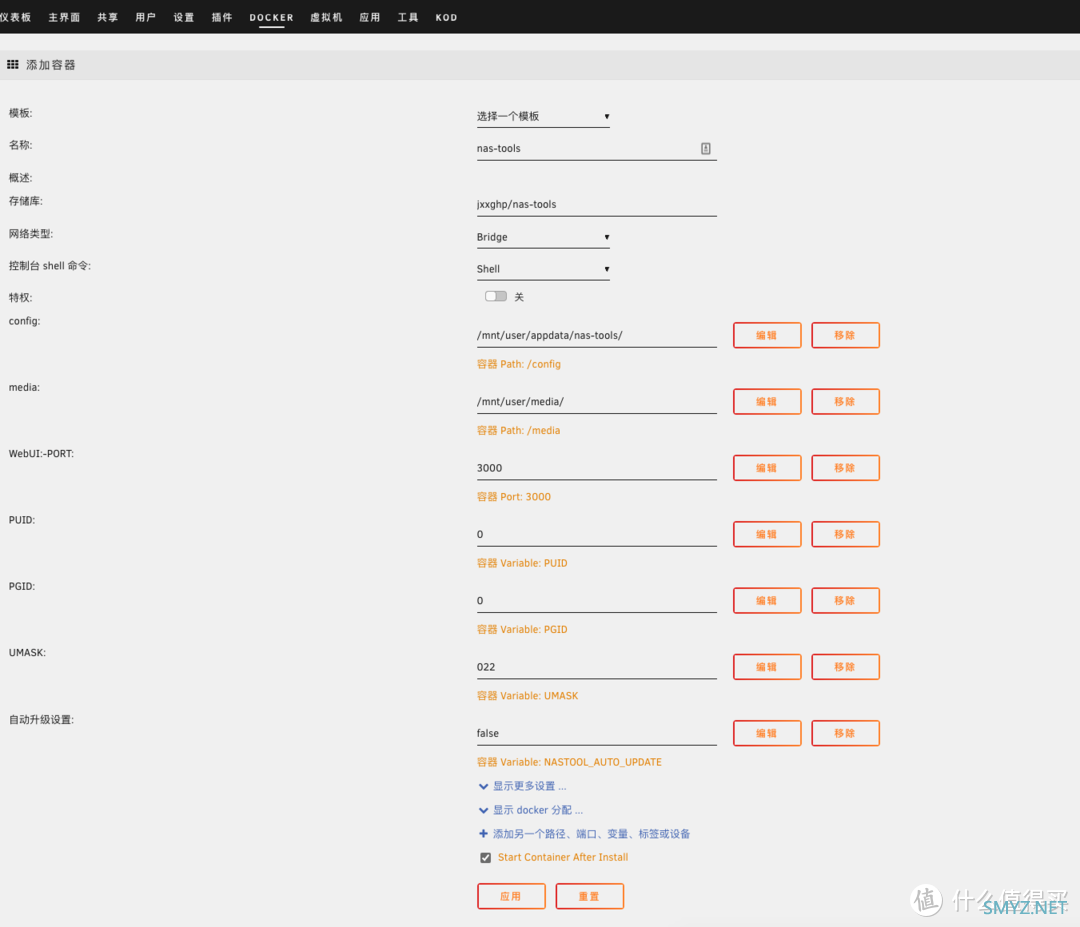Click 添加另一个路径、端口、变量、标签或设备 link

pos(591,834)
